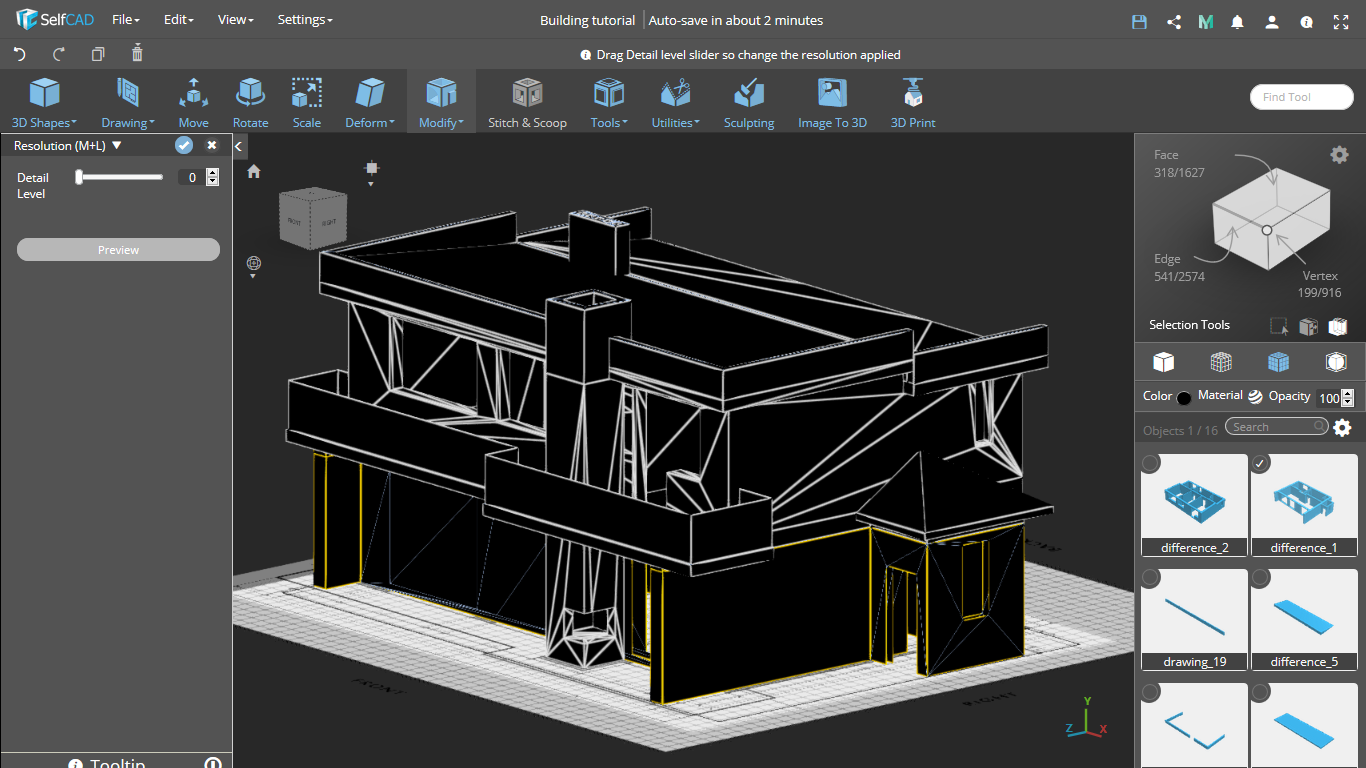
Task: Search in the Objects list field
Action: tap(1277, 427)
